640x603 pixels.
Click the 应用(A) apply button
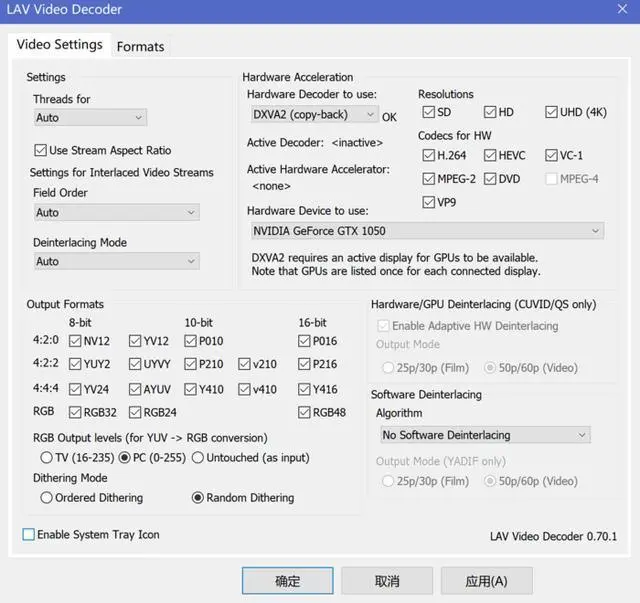[487, 581]
